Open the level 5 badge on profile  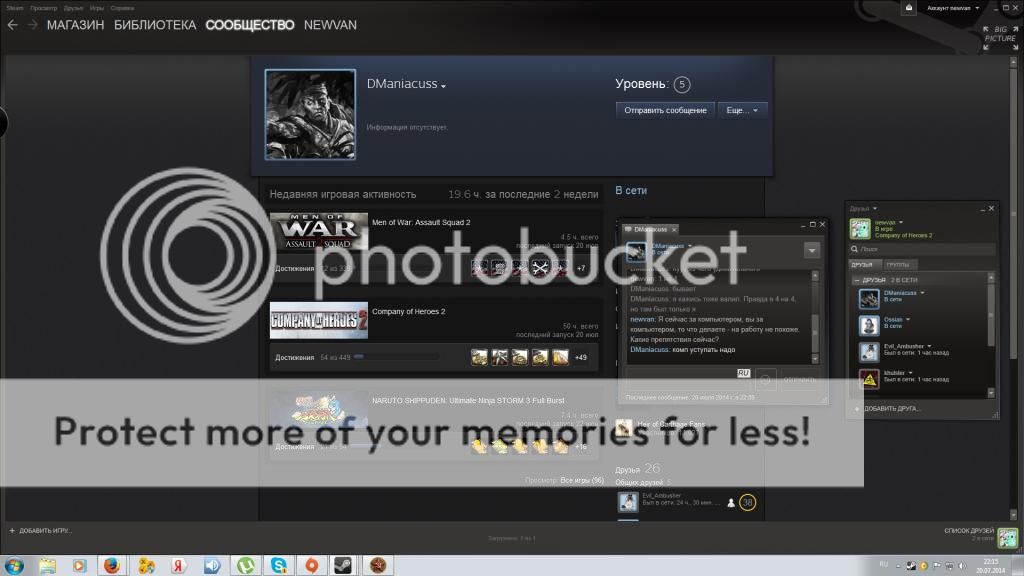click(x=682, y=84)
